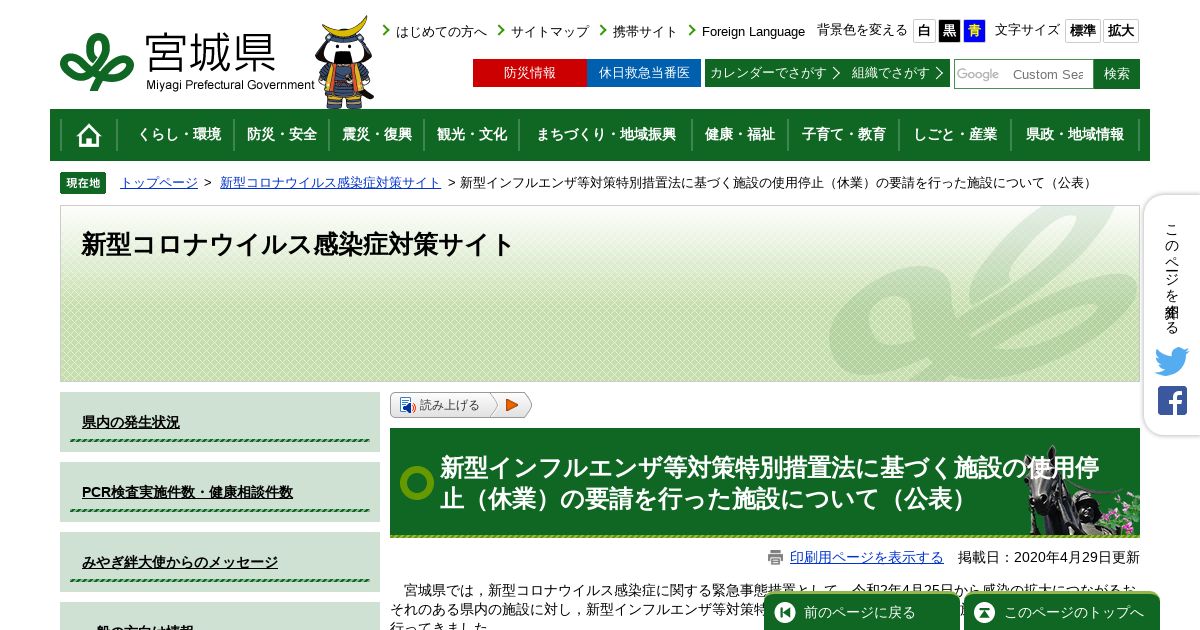1200x630 pixels.
Task: Open 携帯サイト link
Action: 645,31
